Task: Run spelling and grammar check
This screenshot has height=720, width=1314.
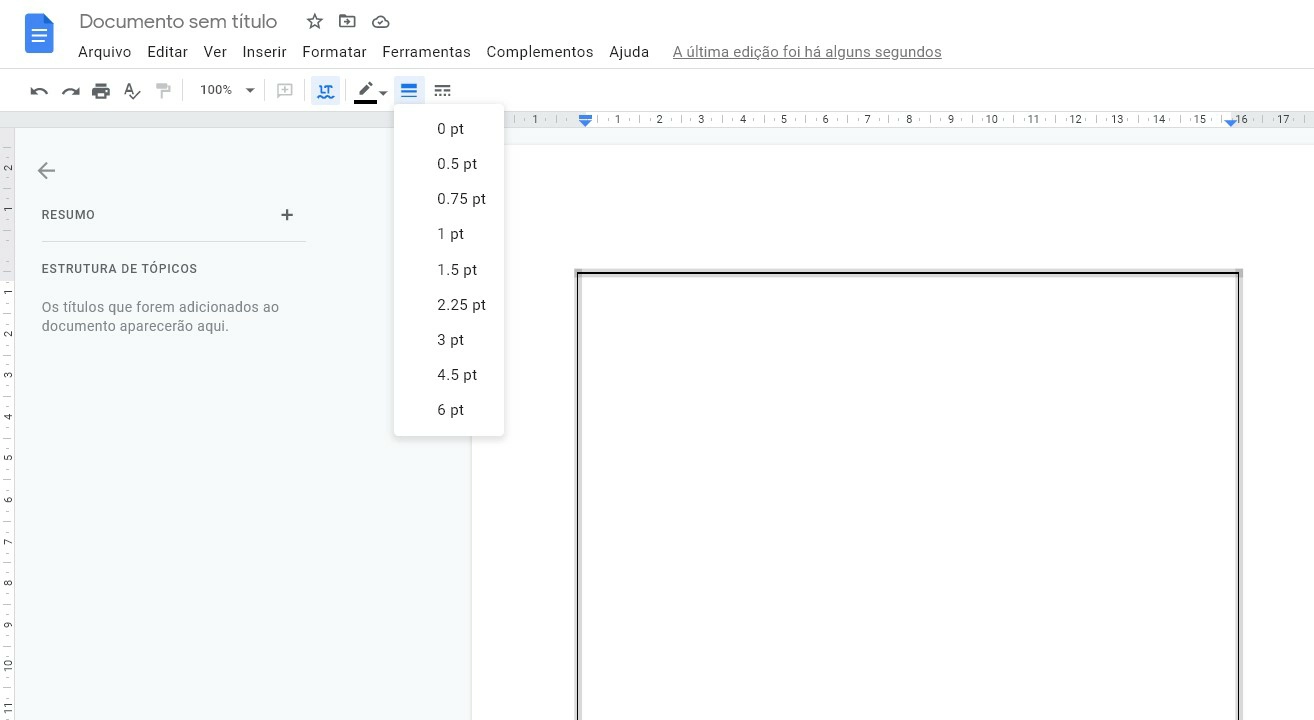Action: point(132,91)
